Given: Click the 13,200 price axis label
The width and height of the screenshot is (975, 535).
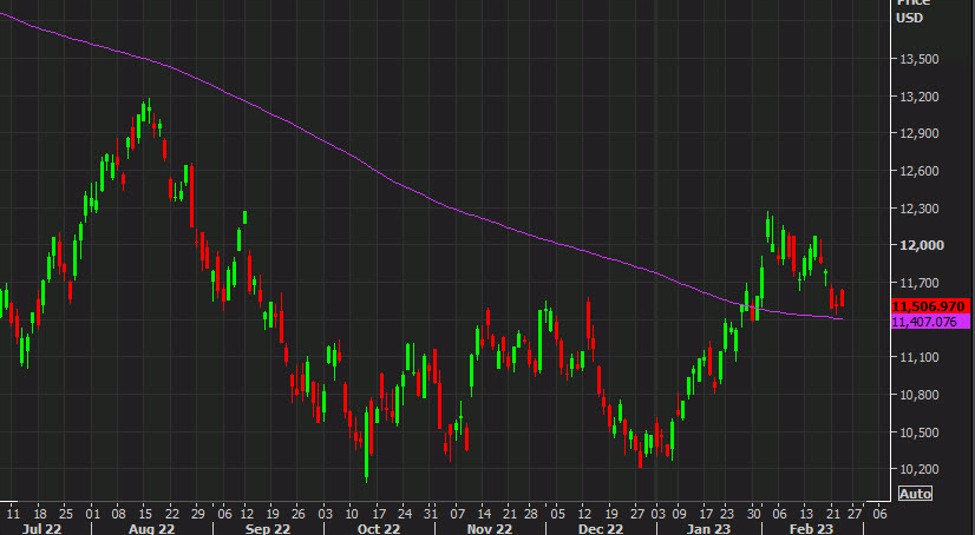Looking at the screenshot, I should (x=919, y=96).
